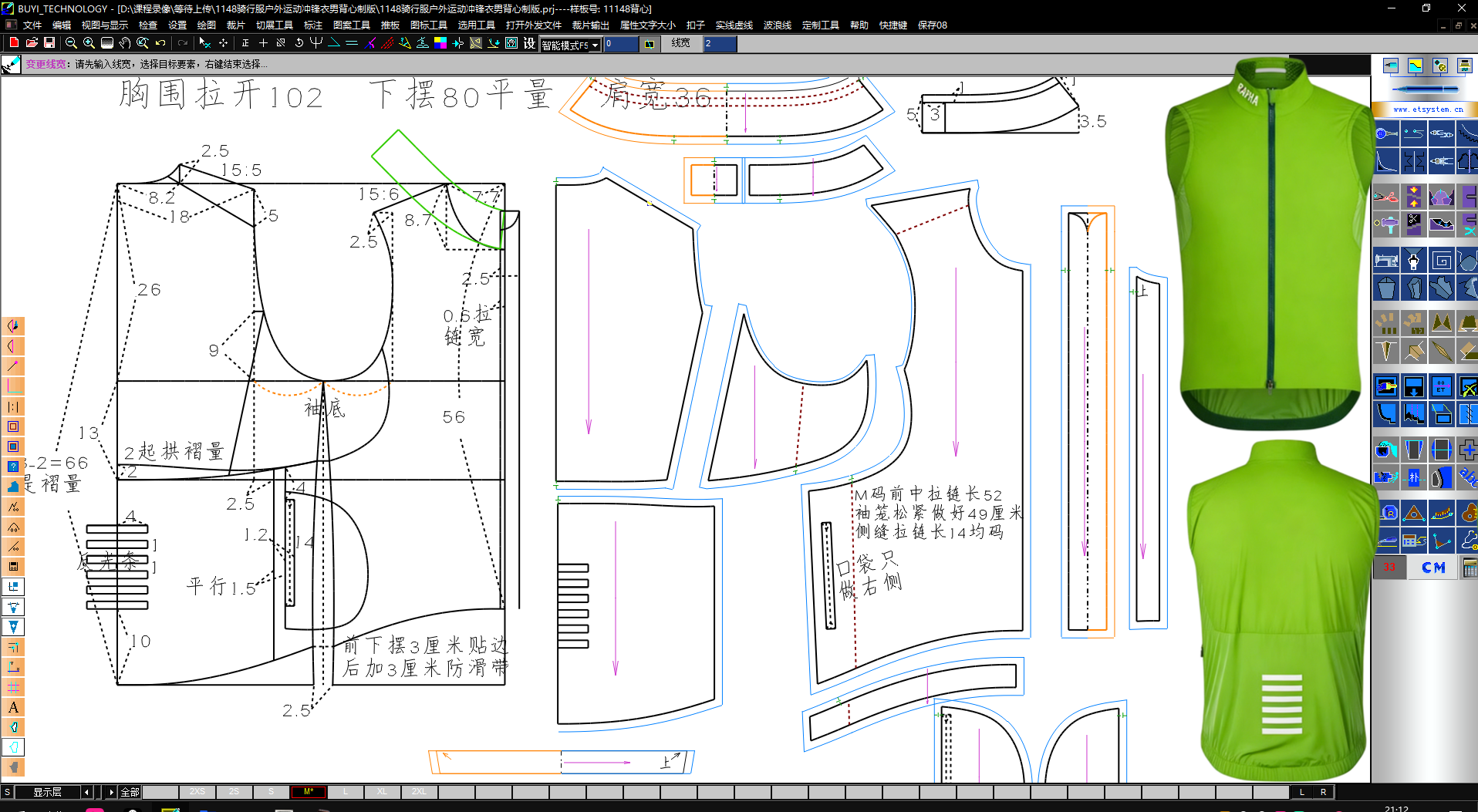Click the 线宽 line width input field
The width and height of the screenshot is (1478, 812).
point(719,44)
